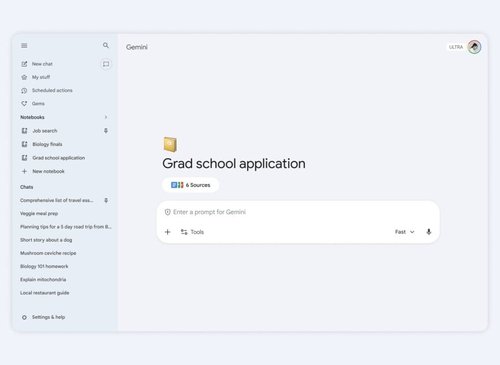Click the plus icon in the prompt box
This screenshot has height=365, width=500.
[x=168, y=232]
